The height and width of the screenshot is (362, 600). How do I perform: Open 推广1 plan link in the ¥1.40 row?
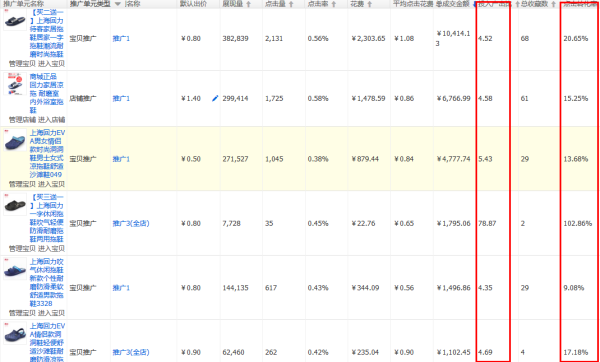[121, 99]
